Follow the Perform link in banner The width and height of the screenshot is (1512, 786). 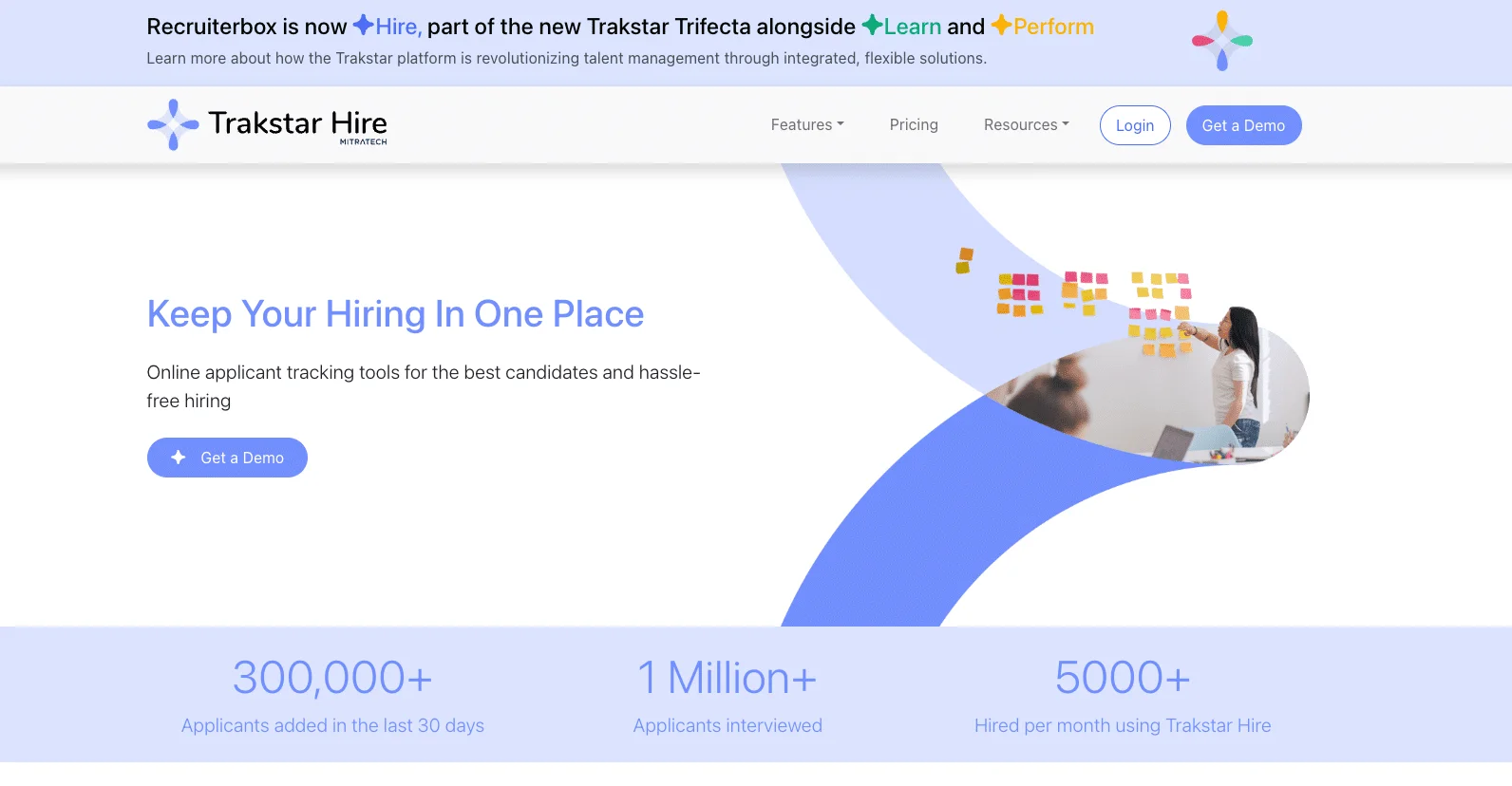[x=1053, y=27]
